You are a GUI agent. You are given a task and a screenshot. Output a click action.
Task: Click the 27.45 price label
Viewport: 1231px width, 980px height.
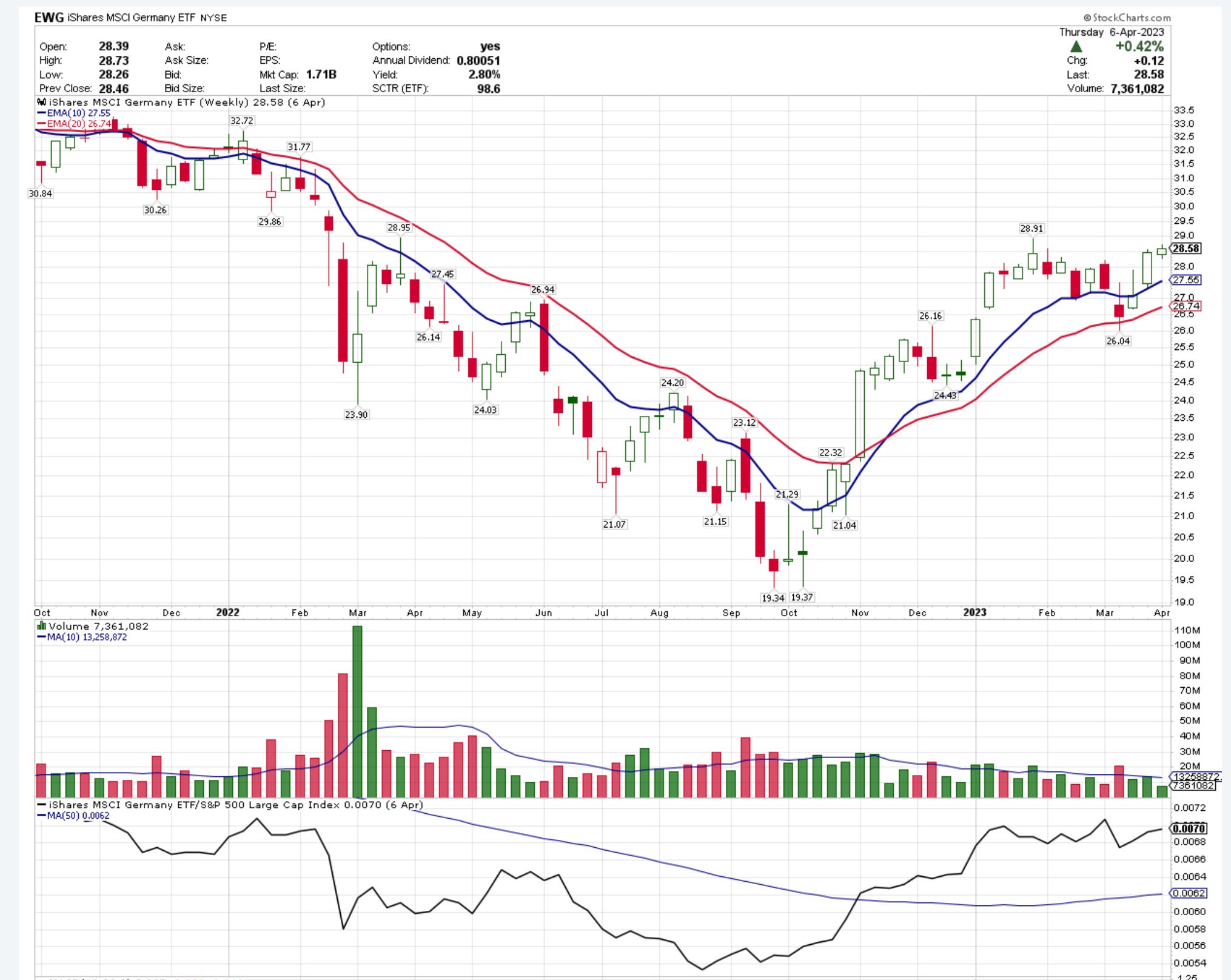(x=443, y=274)
